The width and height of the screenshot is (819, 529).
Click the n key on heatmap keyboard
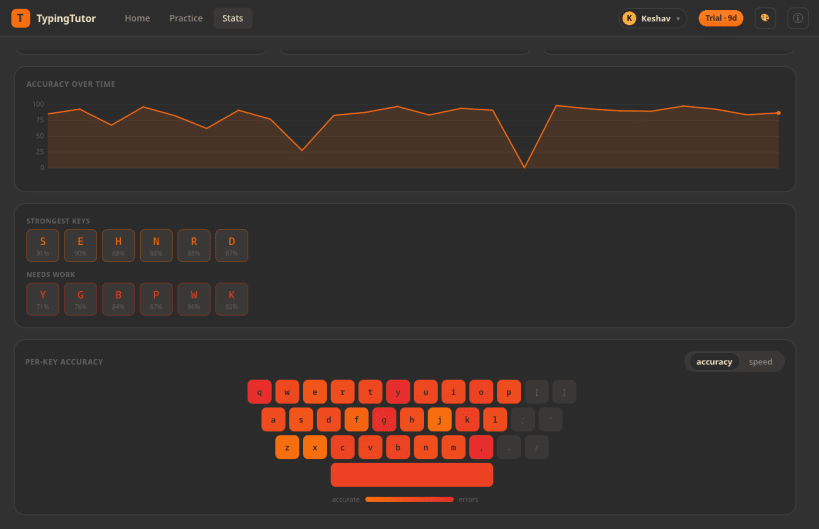point(426,448)
